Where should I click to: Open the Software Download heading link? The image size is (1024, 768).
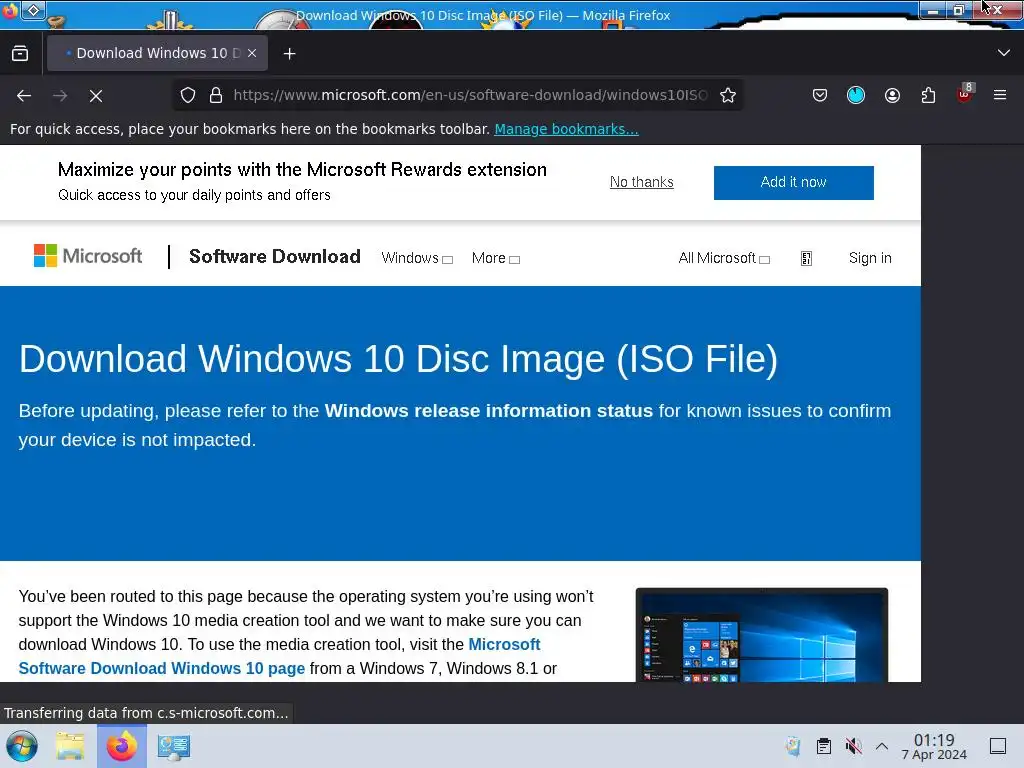(x=274, y=257)
